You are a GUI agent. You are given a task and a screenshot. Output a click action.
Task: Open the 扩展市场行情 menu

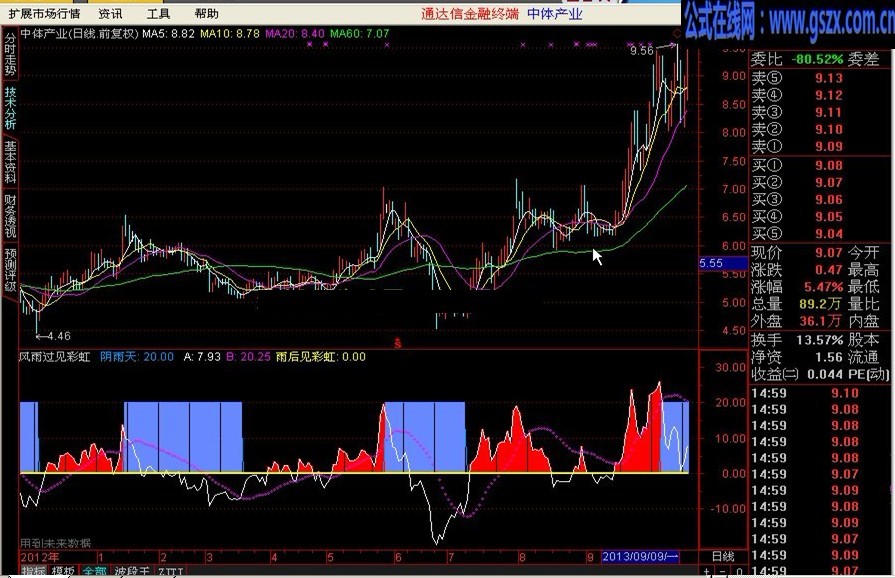(x=44, y=13)
